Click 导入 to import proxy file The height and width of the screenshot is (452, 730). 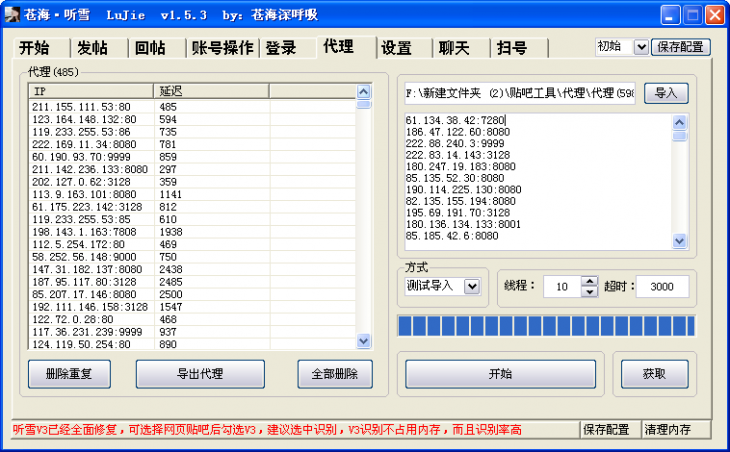click(665, 93)
